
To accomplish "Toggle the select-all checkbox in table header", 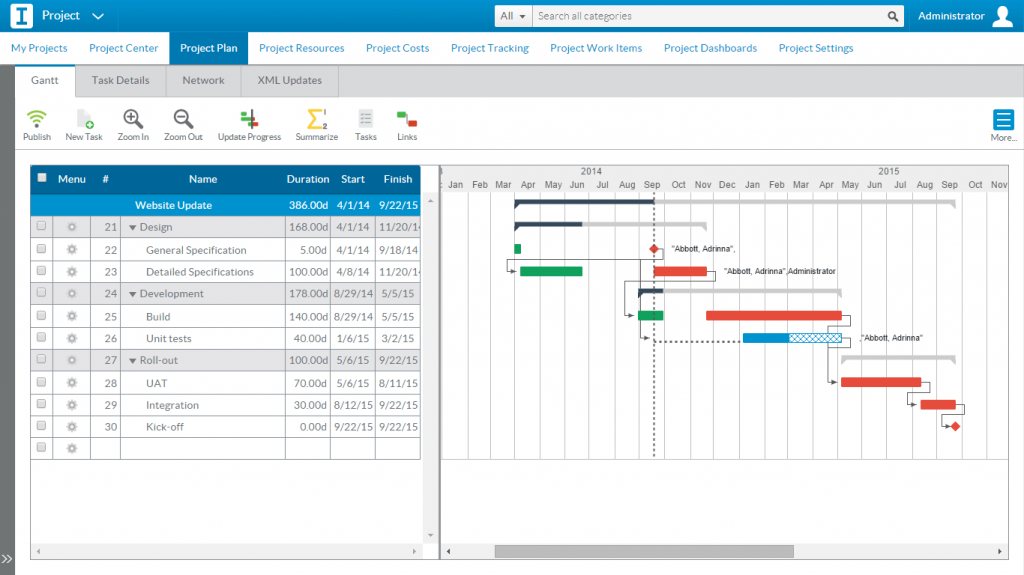I will [x=42, y=178].
